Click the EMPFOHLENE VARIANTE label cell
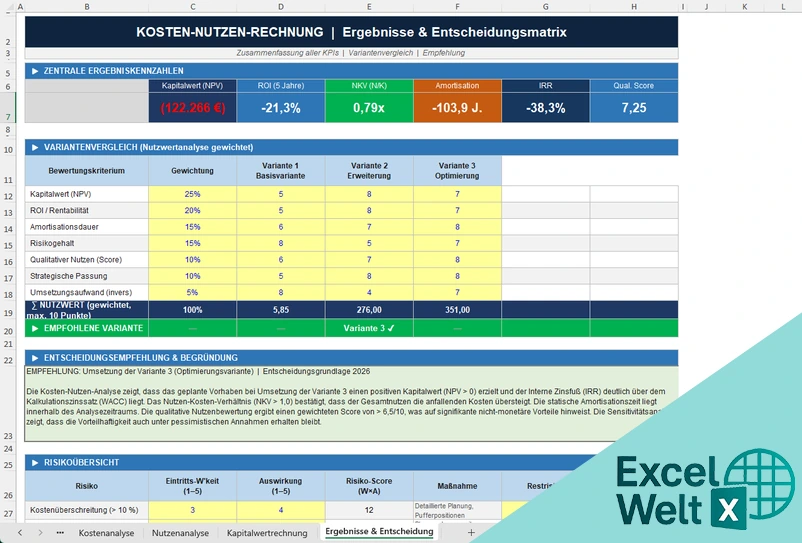Screen dimensions: 802x543 pos(87,328)
